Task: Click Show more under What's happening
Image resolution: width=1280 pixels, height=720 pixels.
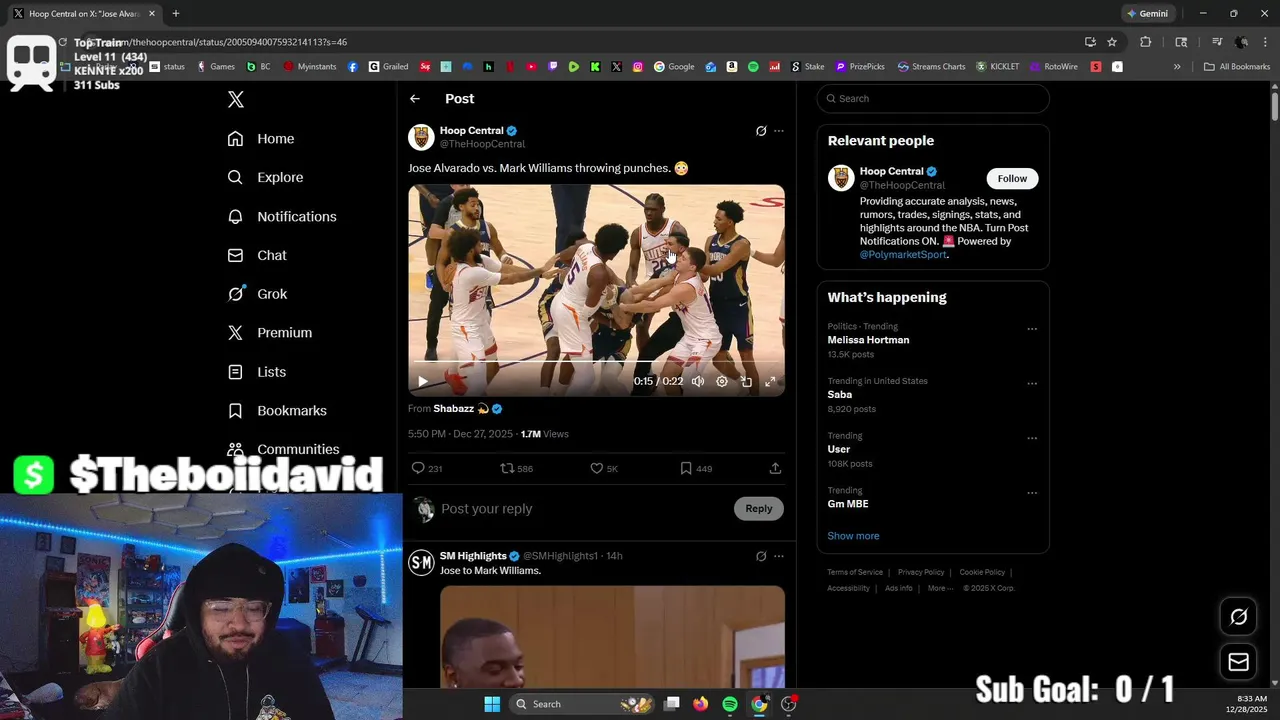Action: coord(853,536)
